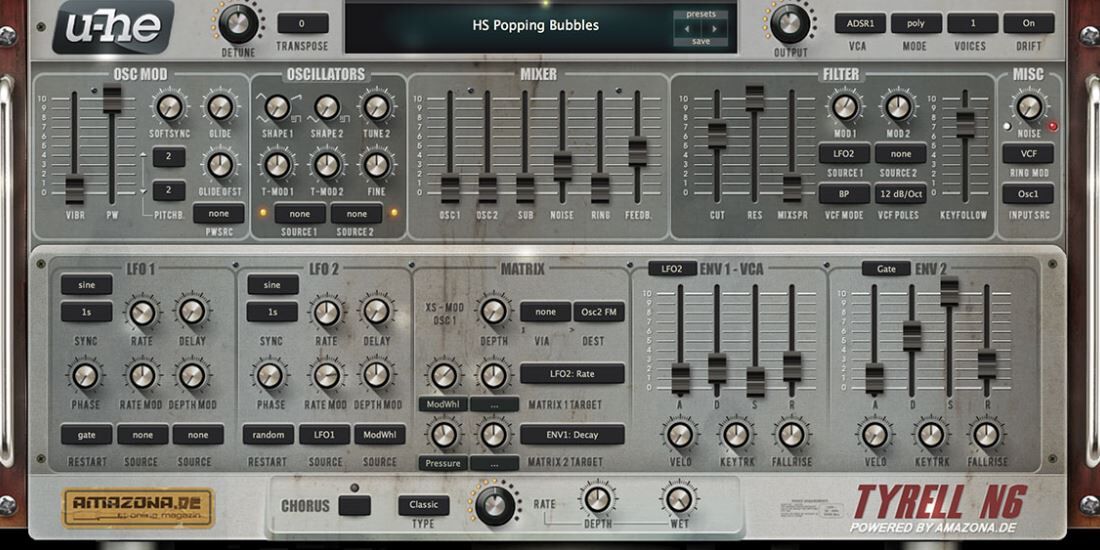Image resolution: width=1100 pixels, height=550 pixels.
Task: Click the LFO 2 Phase knob
Action: tap(271, 375)
